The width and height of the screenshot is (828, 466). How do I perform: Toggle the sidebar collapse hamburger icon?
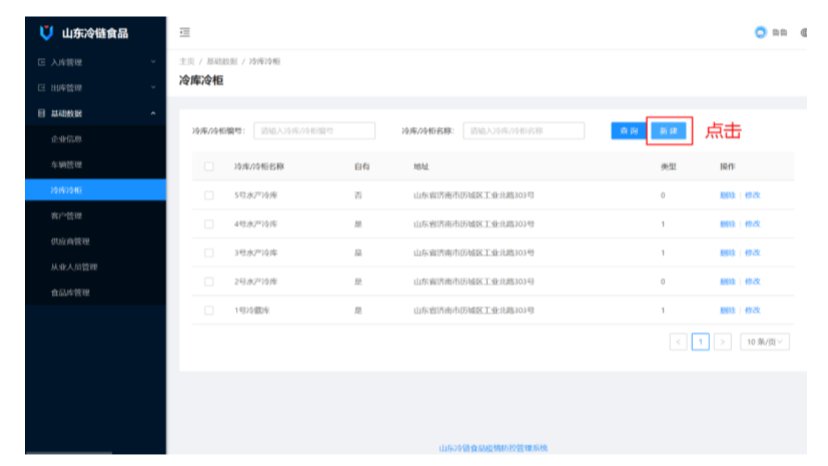point(185,33)
